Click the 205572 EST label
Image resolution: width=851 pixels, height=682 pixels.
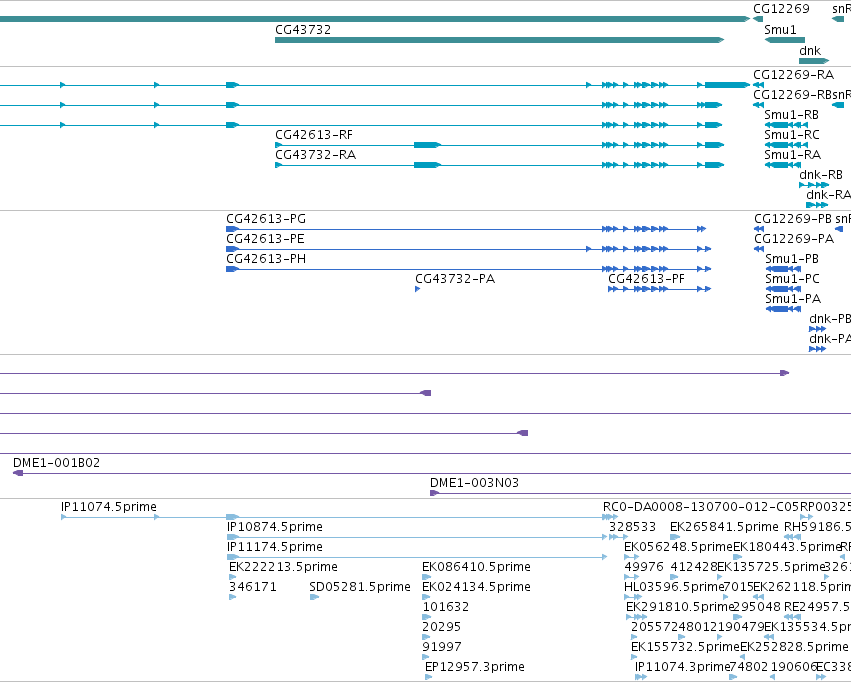pyautogui.click(x=654, y=627)
